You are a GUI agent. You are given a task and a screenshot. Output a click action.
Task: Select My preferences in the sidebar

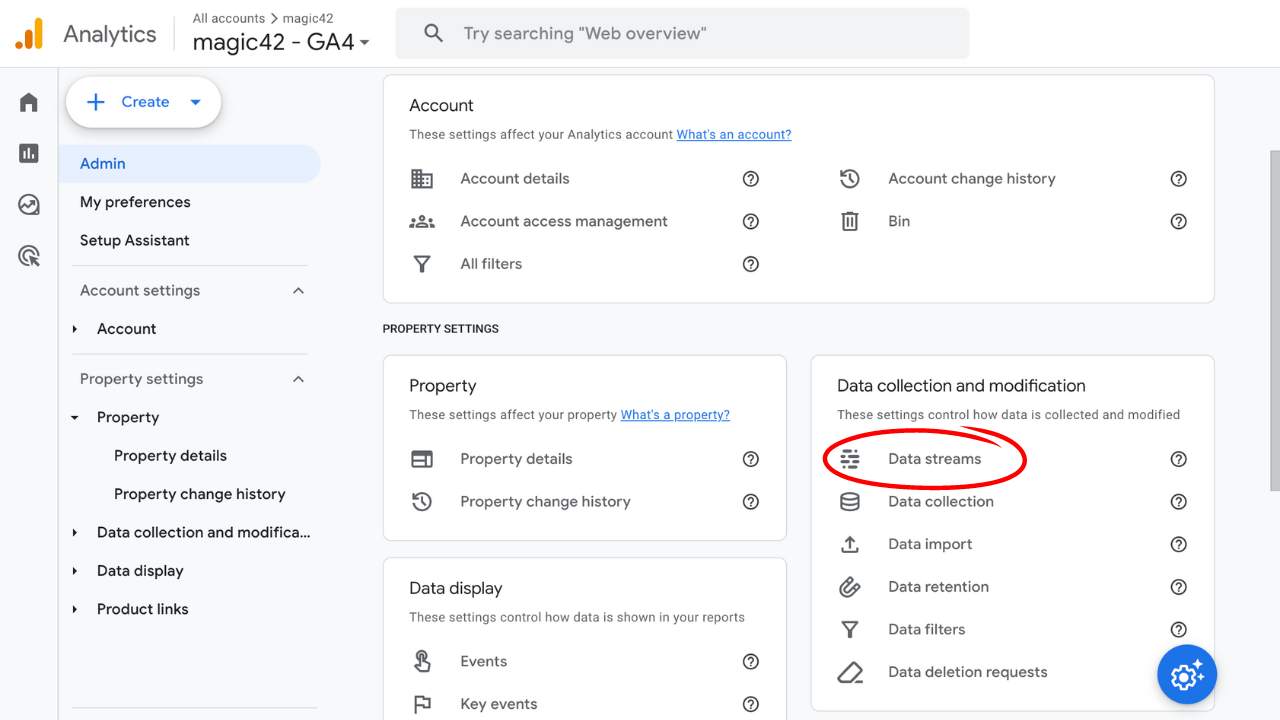(135, 202)
